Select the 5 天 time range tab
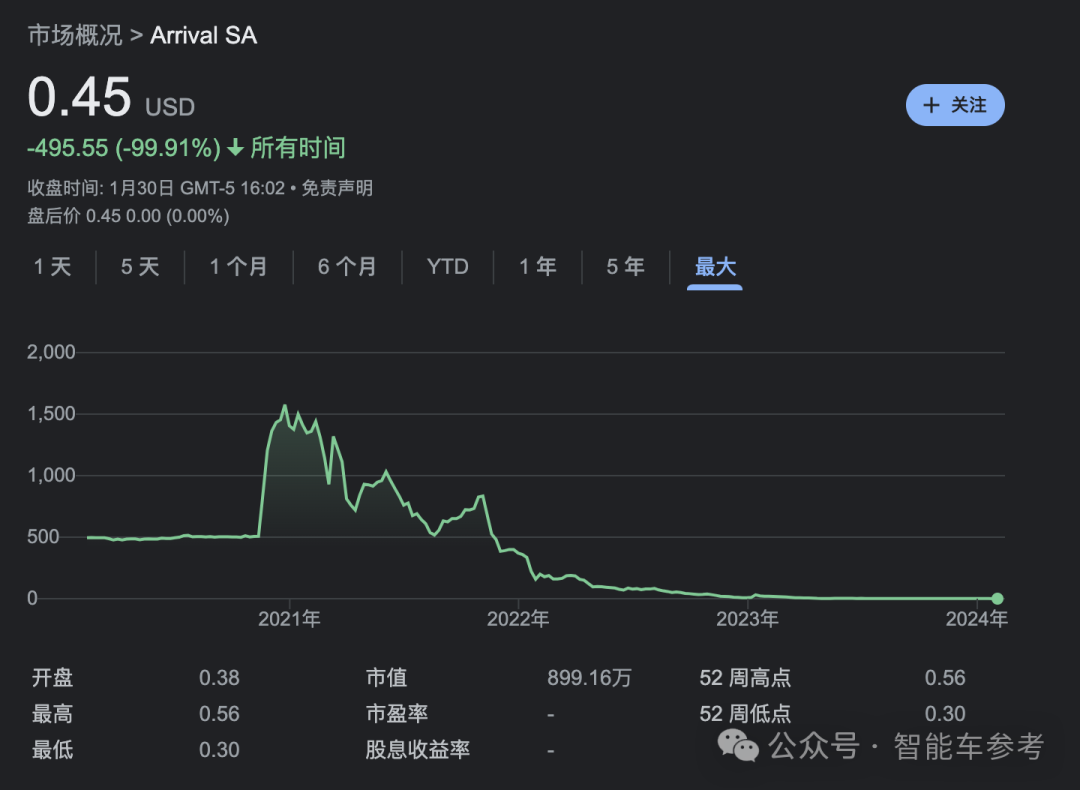Viewport: 1080px width, 790px height. [140, 267]
